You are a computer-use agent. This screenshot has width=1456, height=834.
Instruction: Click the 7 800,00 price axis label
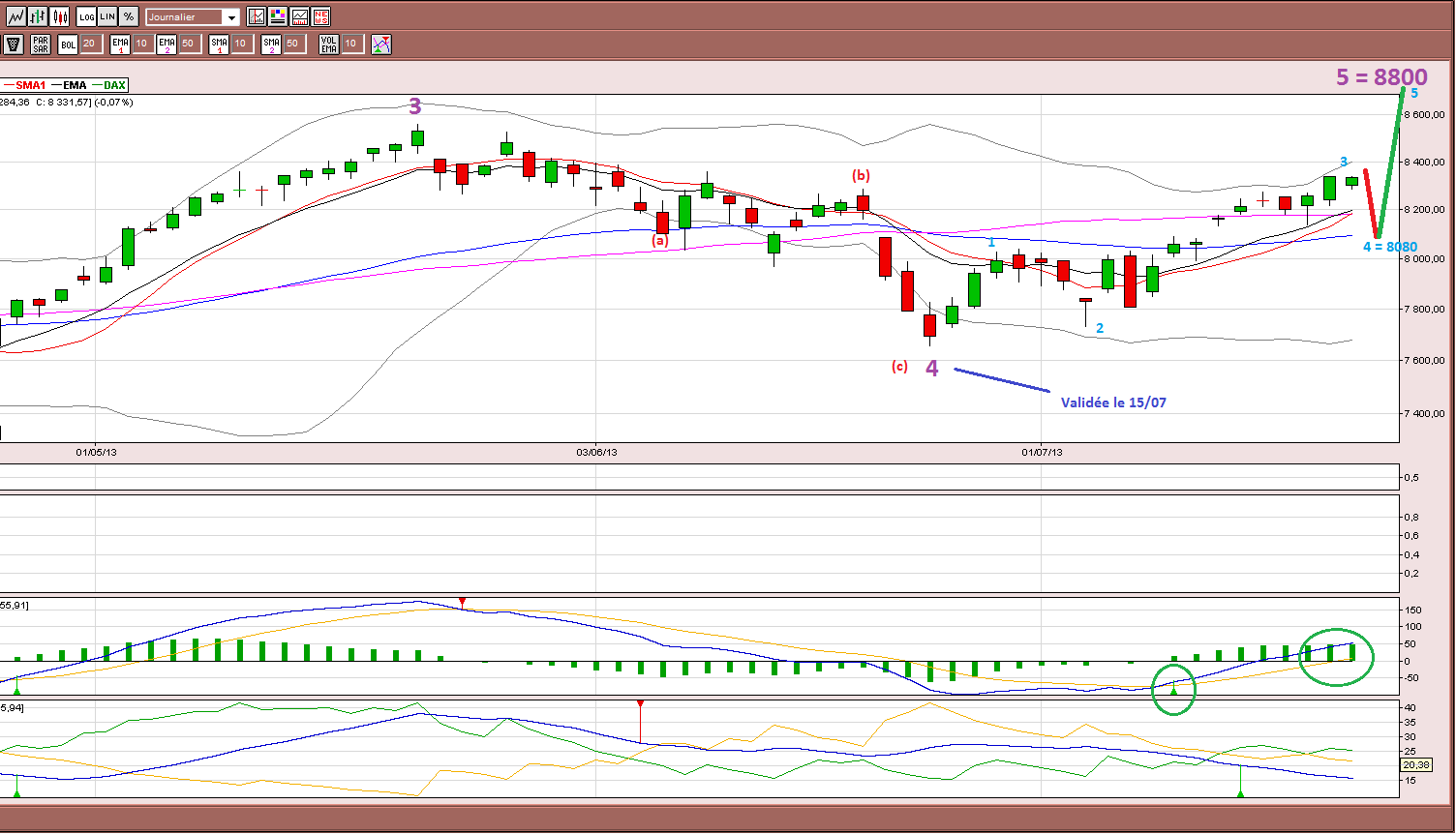tap(1423, 309)
